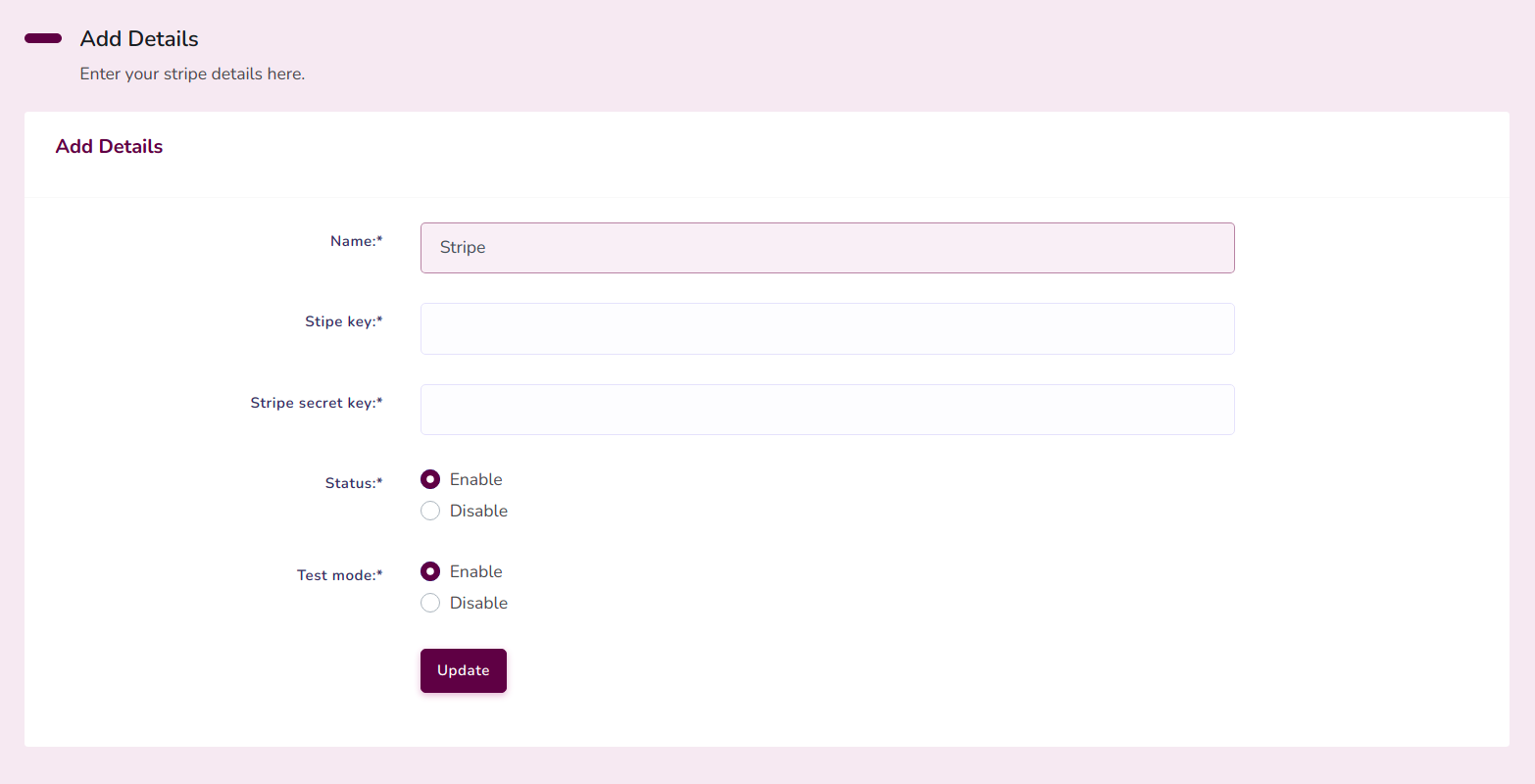1535x784 pixels.
Task: Click the 'Status:*' label
Action: pyautogui.click(x=354, y=483)
